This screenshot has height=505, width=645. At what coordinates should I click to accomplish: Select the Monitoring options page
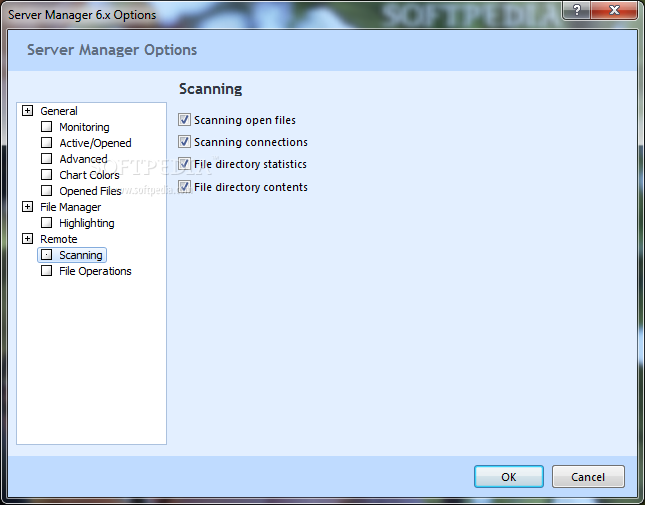84,127
